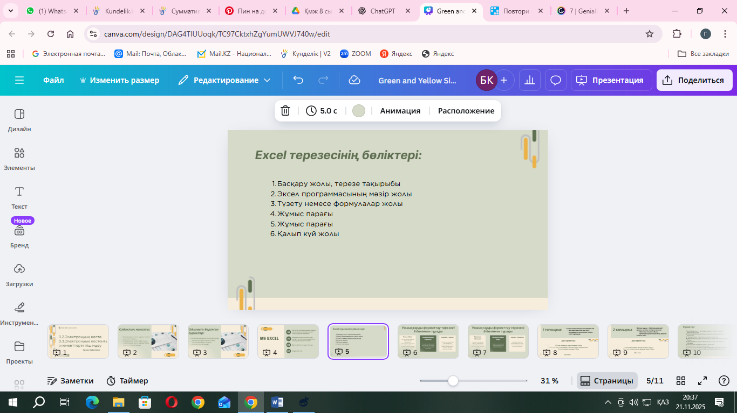Open the Бренд panel in sidebar
Viewport: 737px width, 413px height.
click(x=19, y=236)
